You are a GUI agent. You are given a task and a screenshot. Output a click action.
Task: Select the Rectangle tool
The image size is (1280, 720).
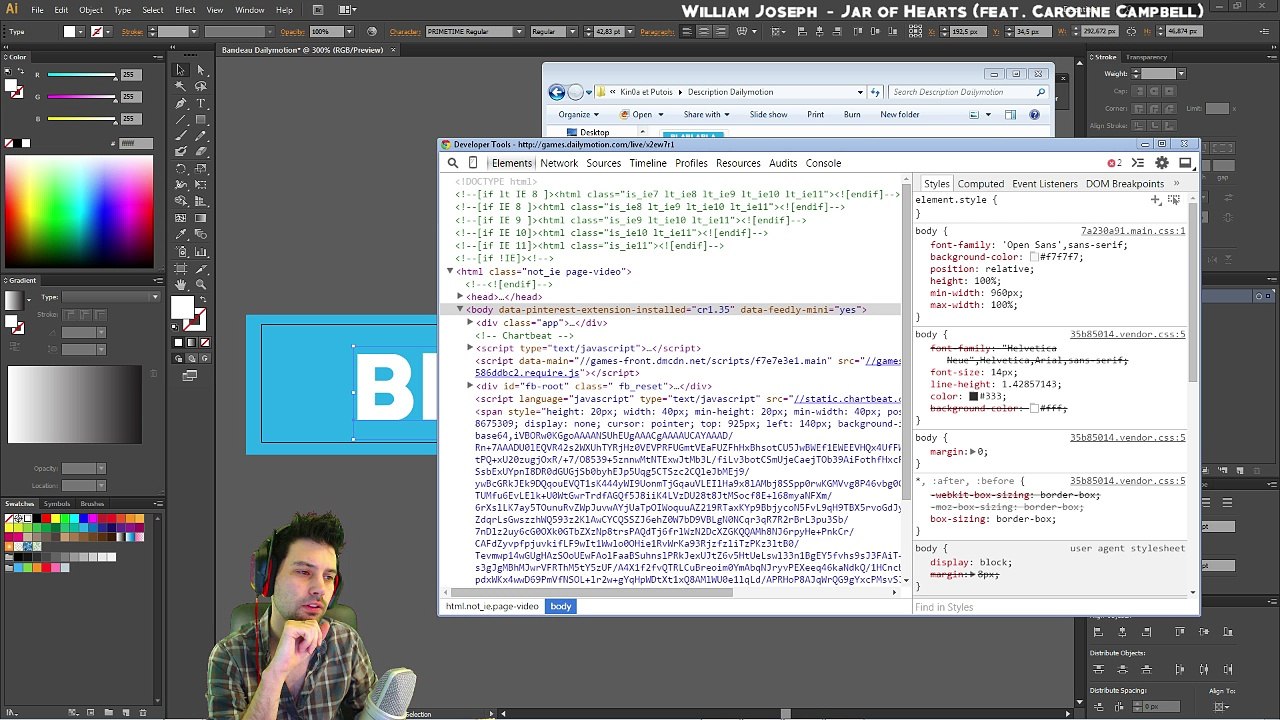tap(201, 119)
